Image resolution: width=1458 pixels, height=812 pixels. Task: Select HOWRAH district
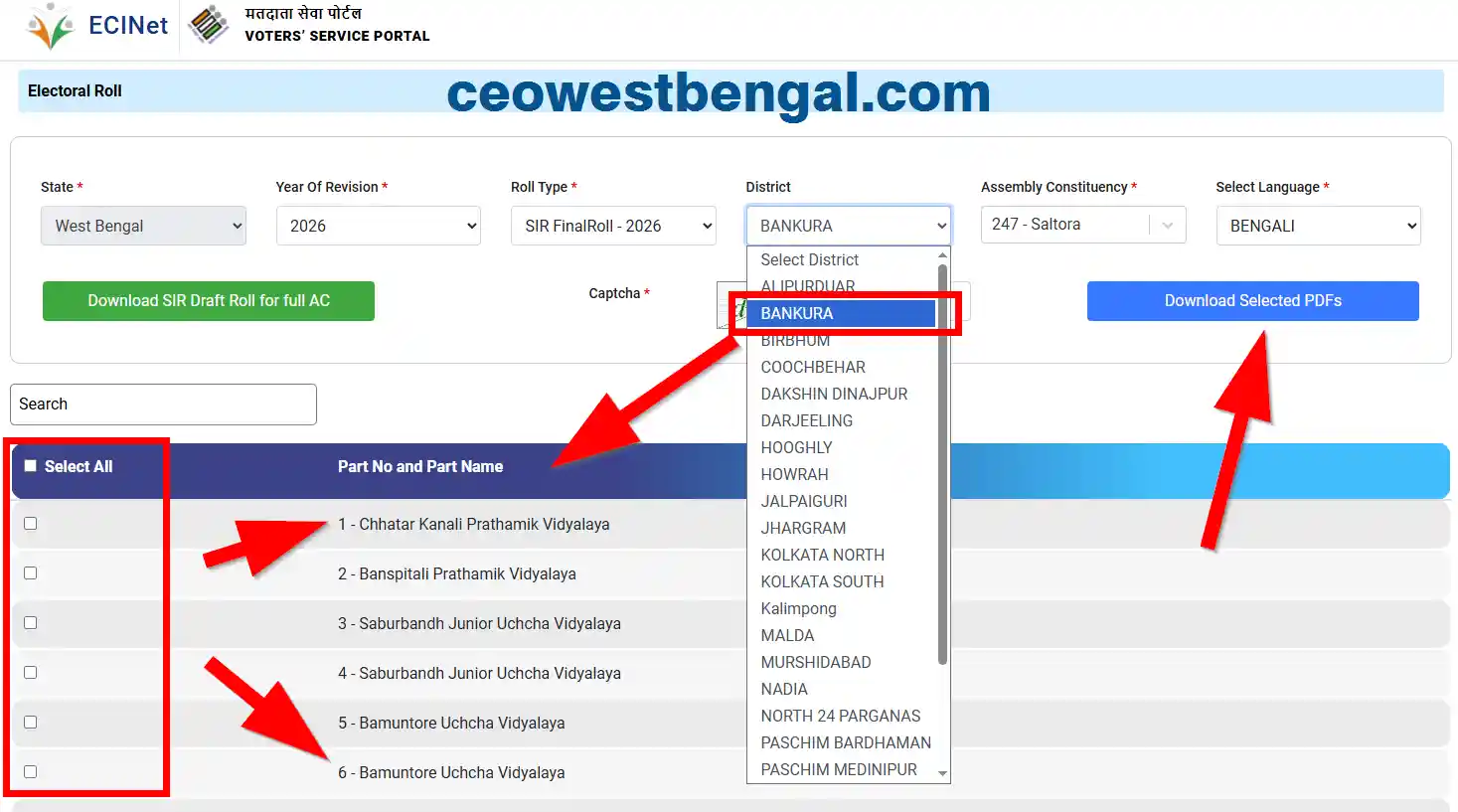click(x=842, y=474)
